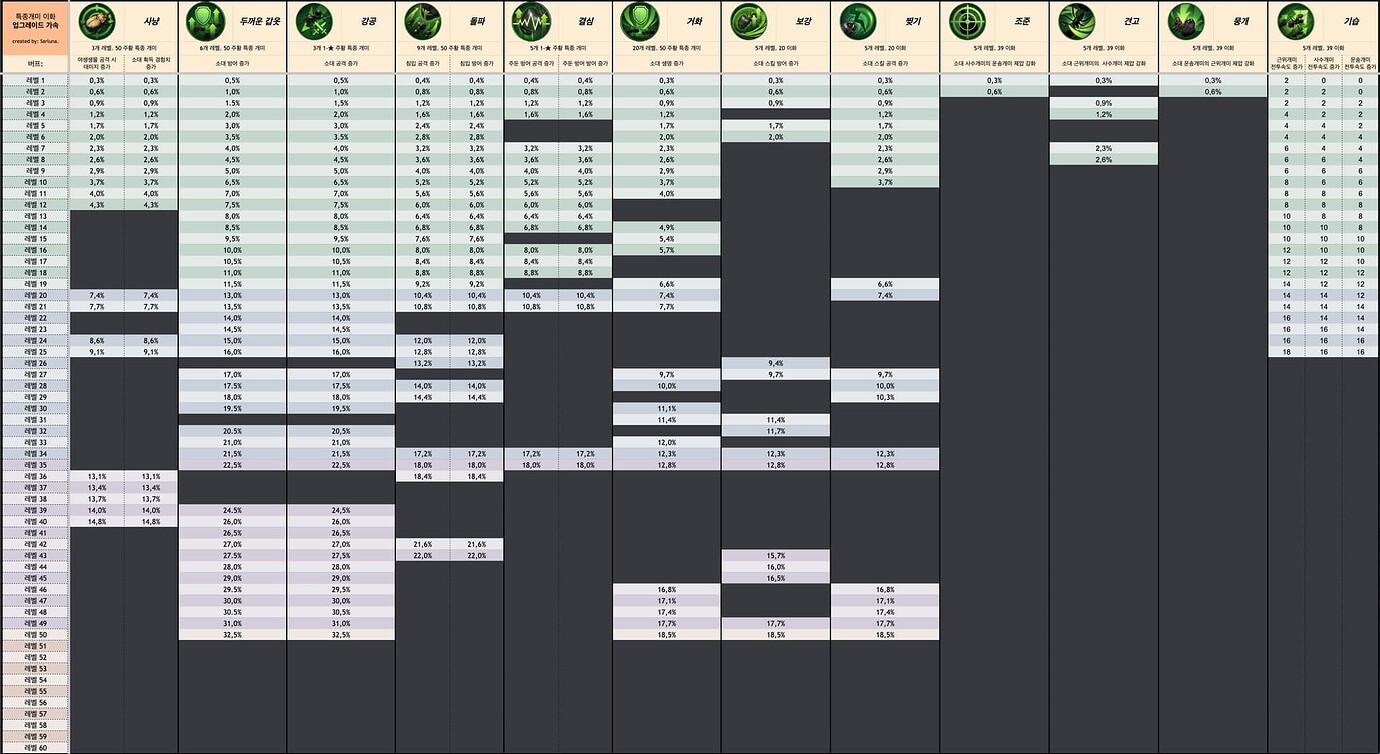
Task: Click the beetle icon for 사냥
Action: pyautogui.click(x=97, y=20)
